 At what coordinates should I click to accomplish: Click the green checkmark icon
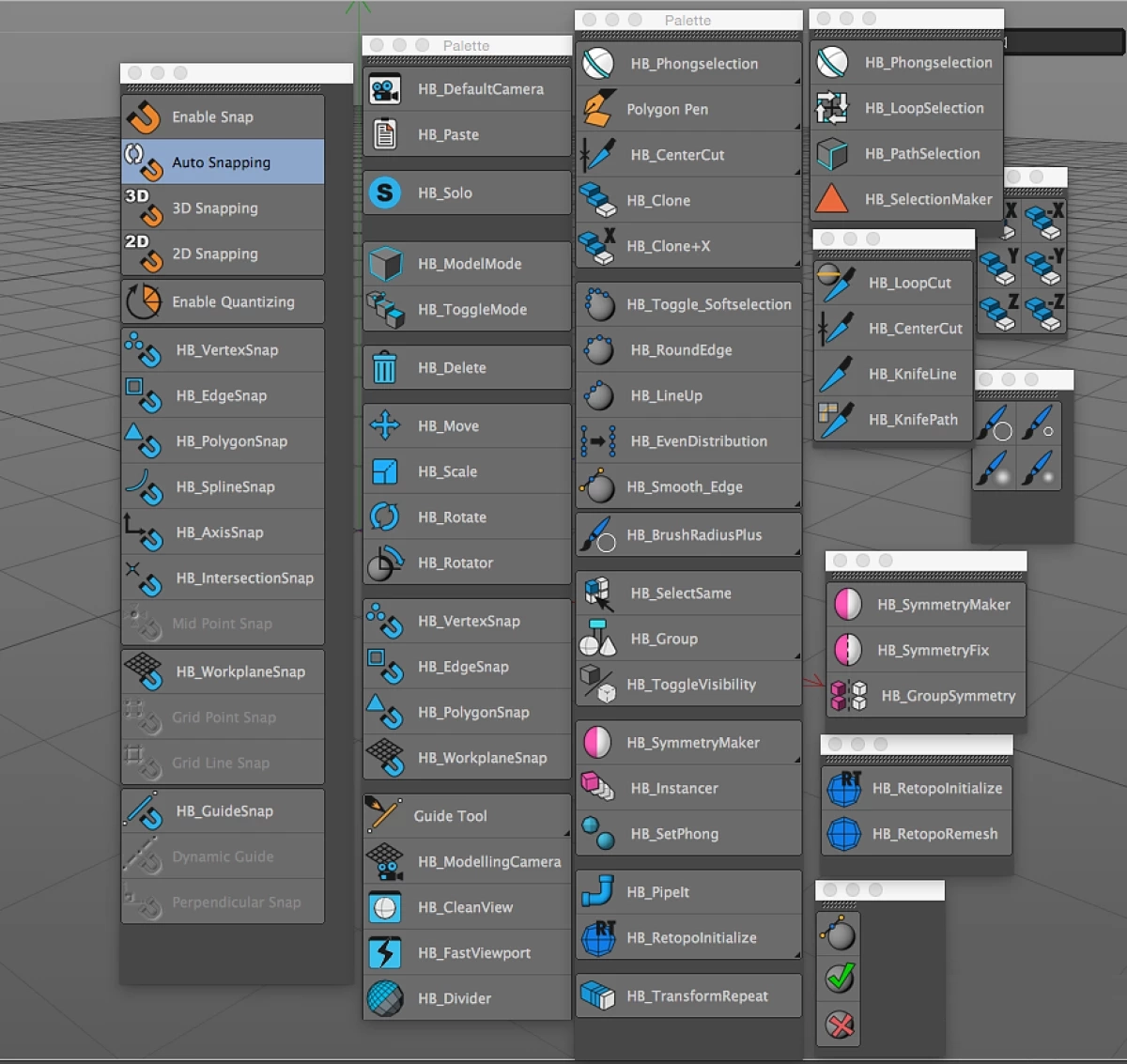point(840,979)
